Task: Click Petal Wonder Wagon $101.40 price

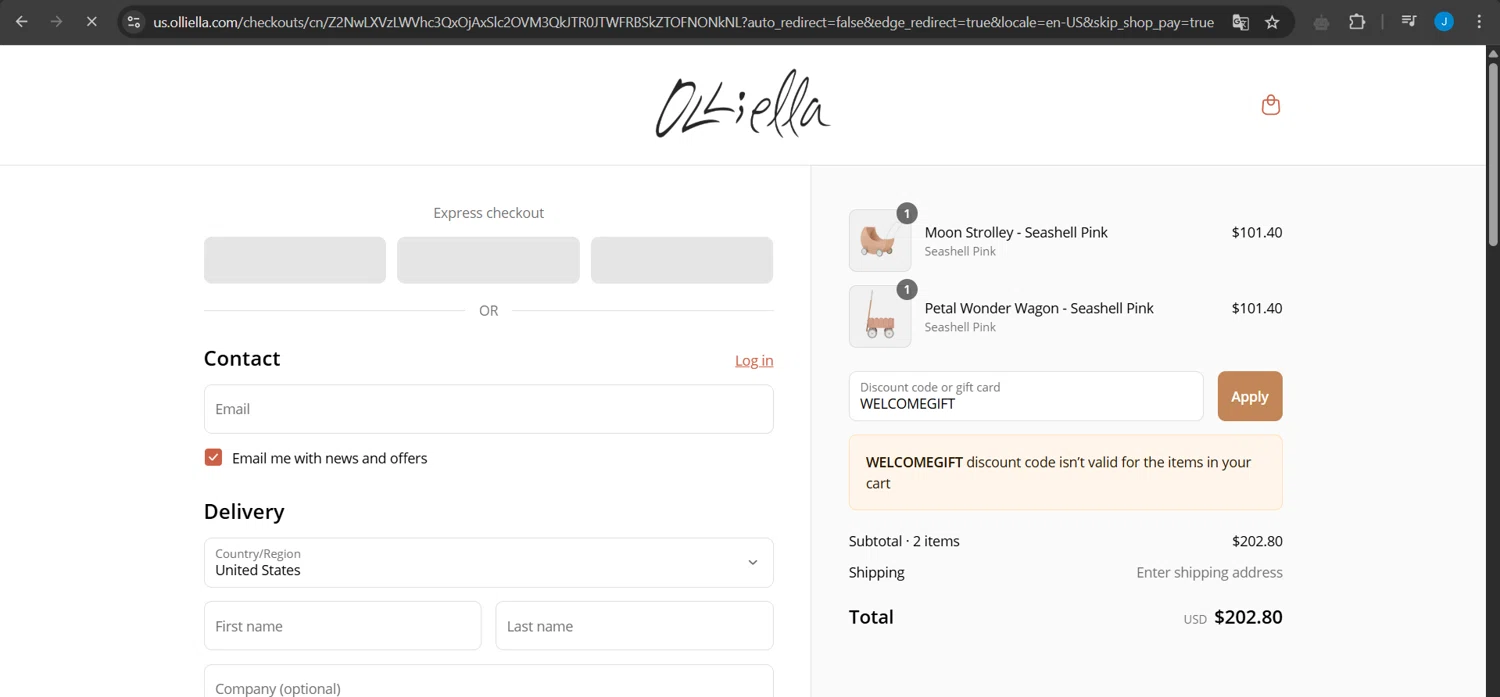Action: pyautogui.click(x=1257, y=308)
